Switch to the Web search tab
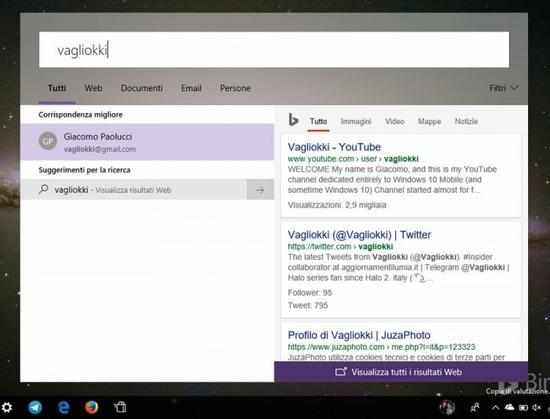 click(x=93, y=88)
